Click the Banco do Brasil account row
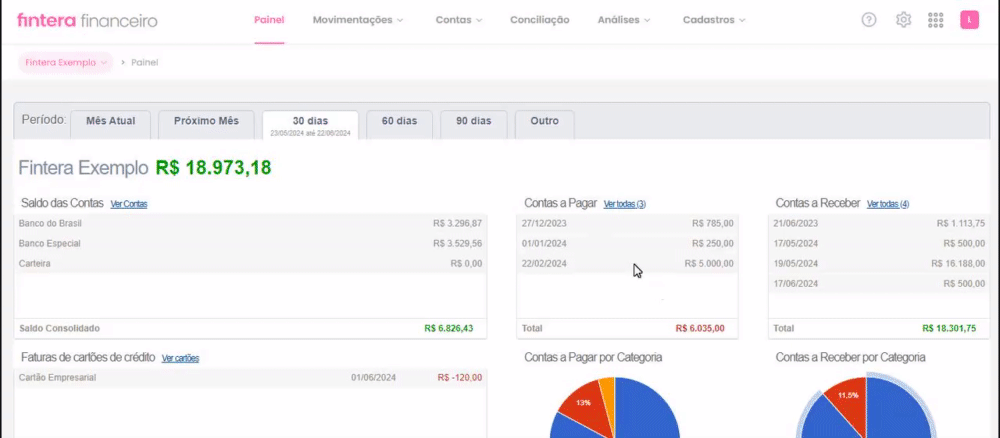Viewport: 1000px width, 438px height. click(250, 224)
